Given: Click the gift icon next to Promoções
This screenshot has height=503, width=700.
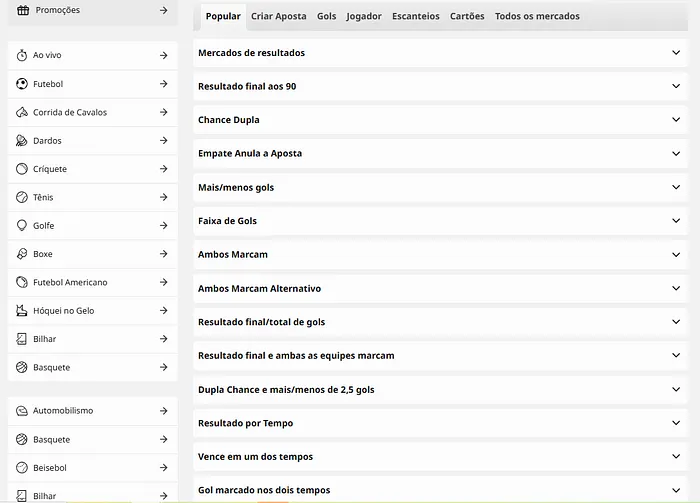Looking at the screenshot, I should (23, 10).
